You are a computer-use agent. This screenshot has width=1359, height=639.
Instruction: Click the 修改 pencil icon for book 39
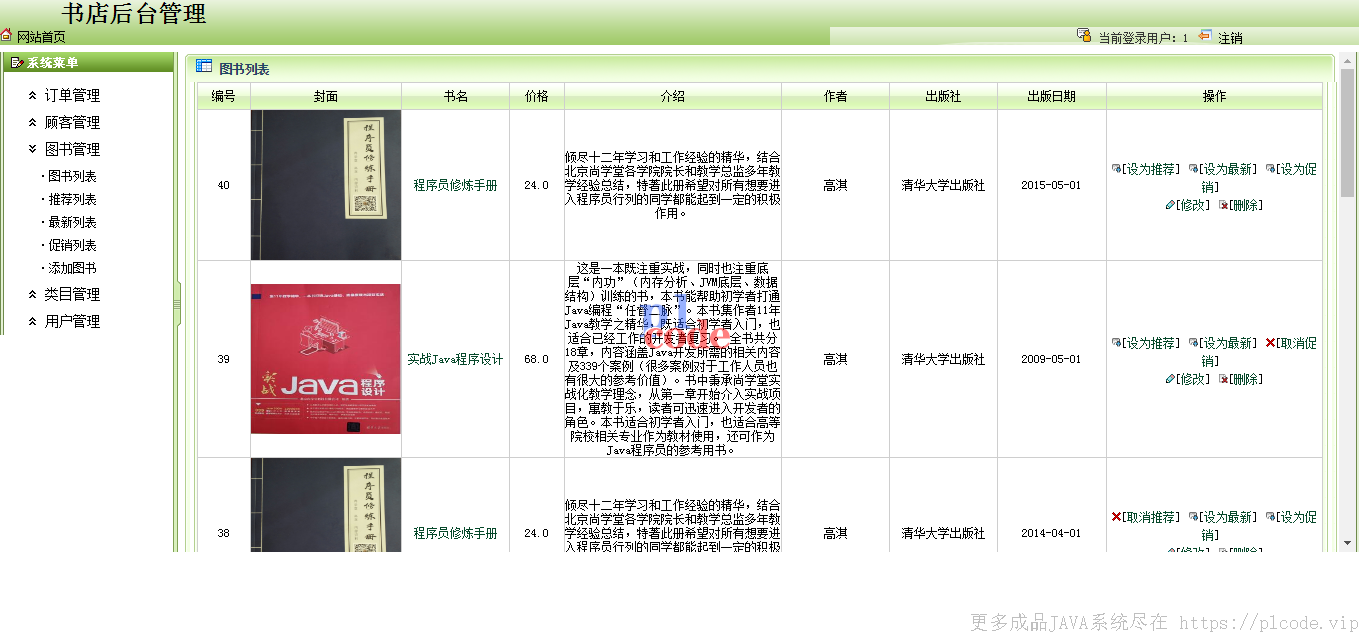(x=1170, y=379)
